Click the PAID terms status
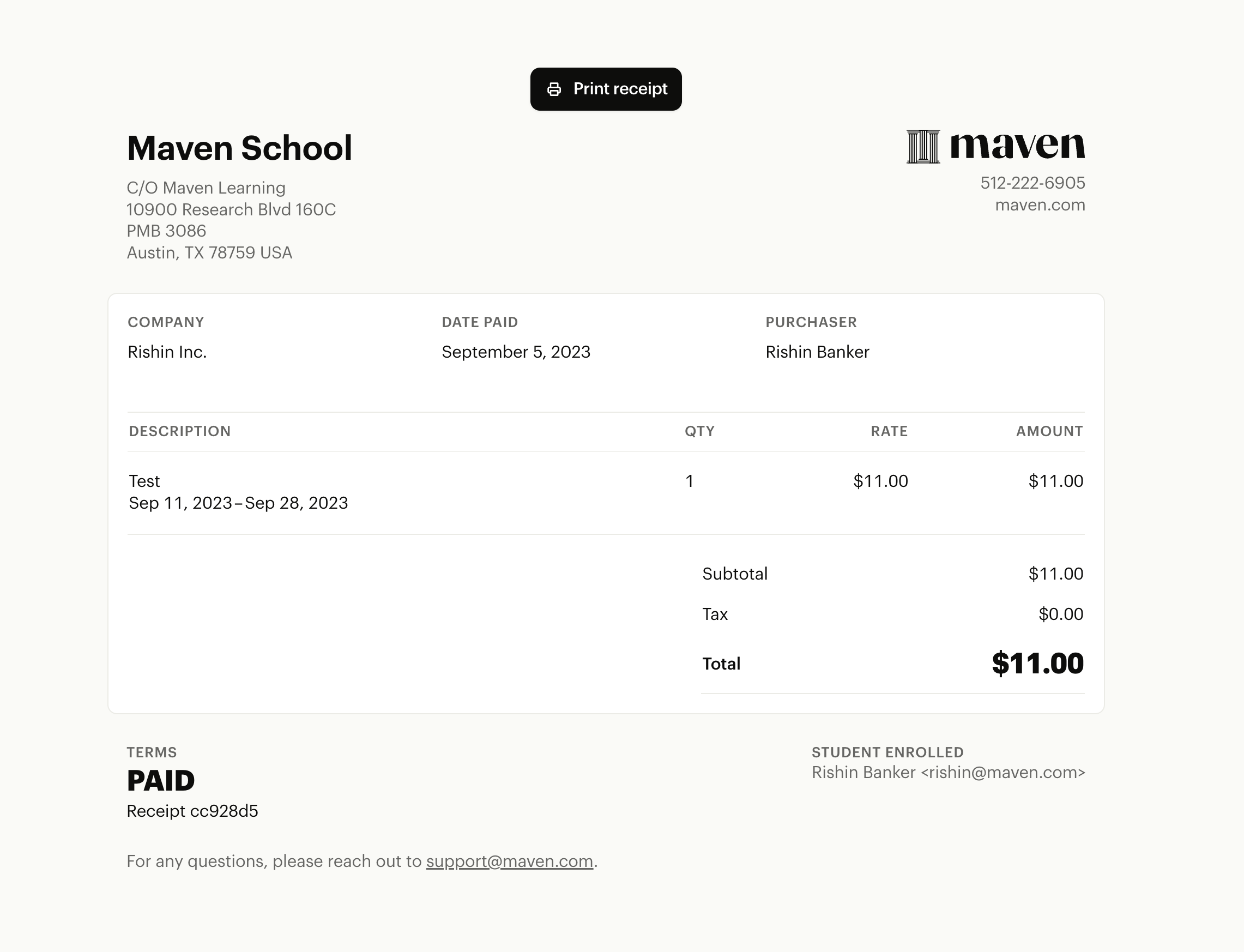 click(x=161, y=780)
